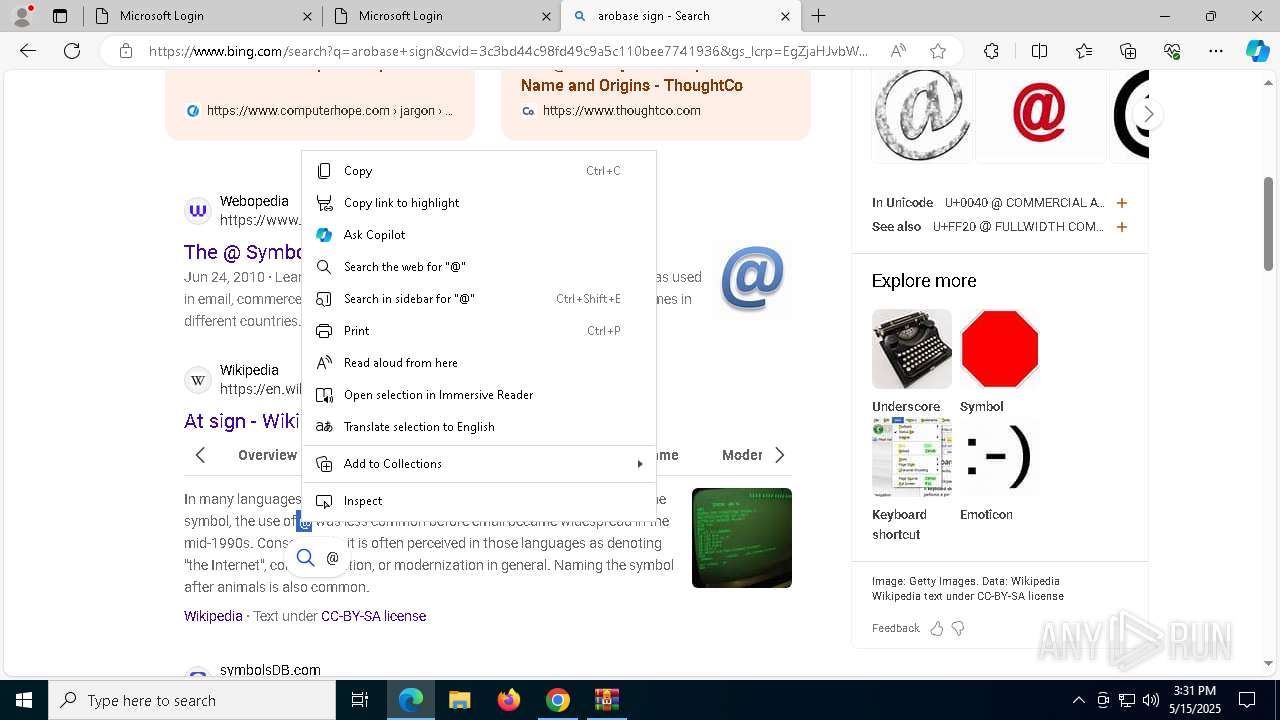Expand the See also U+FF20 row
The height and width of the screenshot is (720, 1280).
[1122, 227]
